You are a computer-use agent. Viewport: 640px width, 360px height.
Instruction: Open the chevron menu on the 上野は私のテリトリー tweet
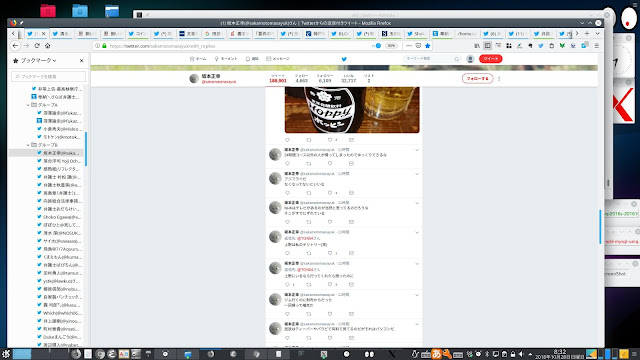(417, 233)
